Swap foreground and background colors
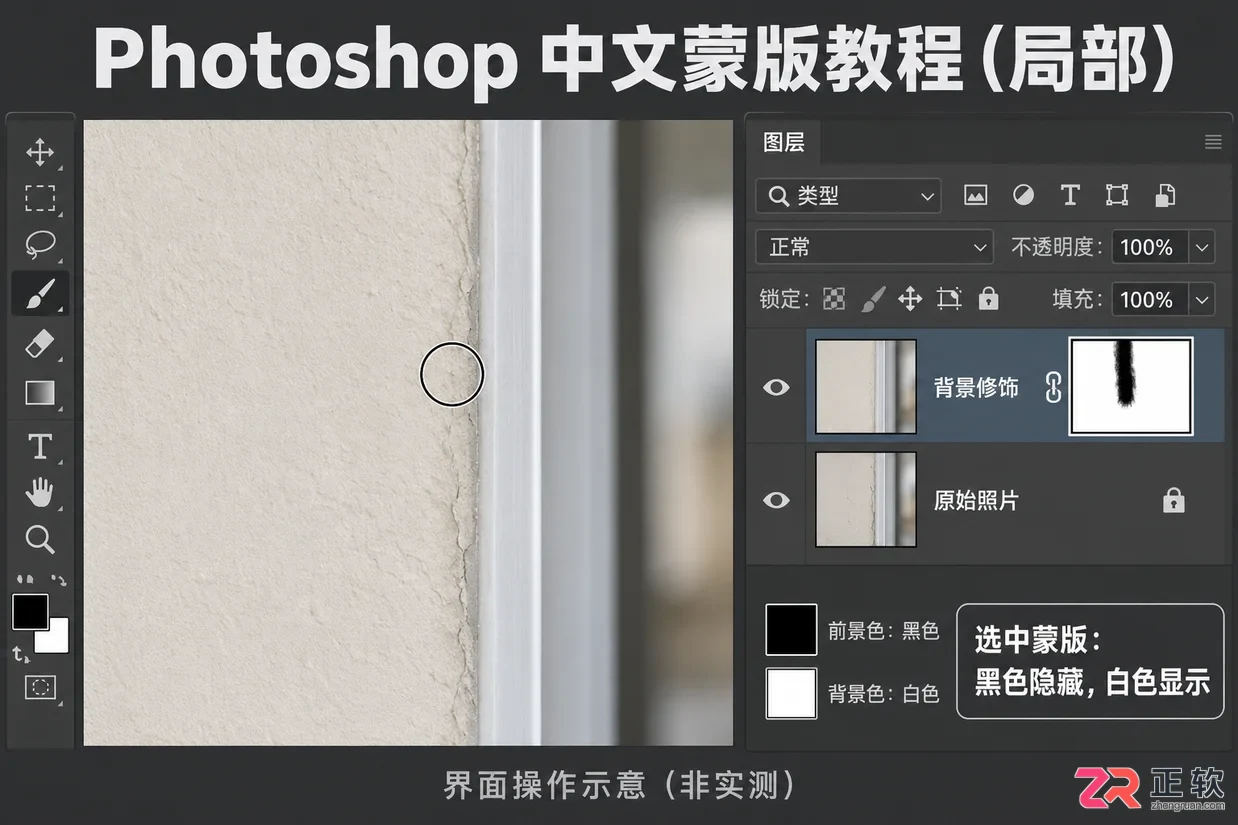The height and width of the screenshot is (825, 1238). pos(58,580)
